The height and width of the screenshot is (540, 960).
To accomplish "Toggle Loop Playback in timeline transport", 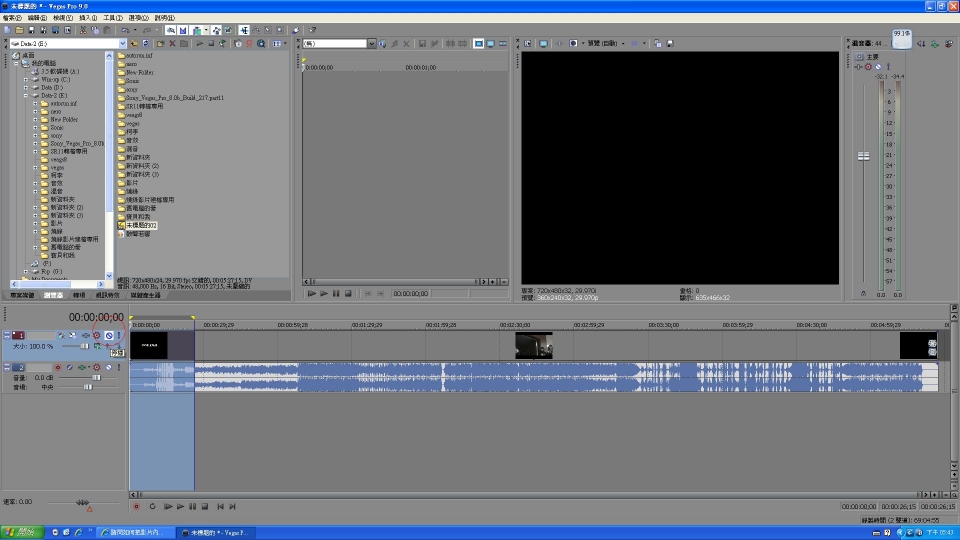I will coord(151,506).
